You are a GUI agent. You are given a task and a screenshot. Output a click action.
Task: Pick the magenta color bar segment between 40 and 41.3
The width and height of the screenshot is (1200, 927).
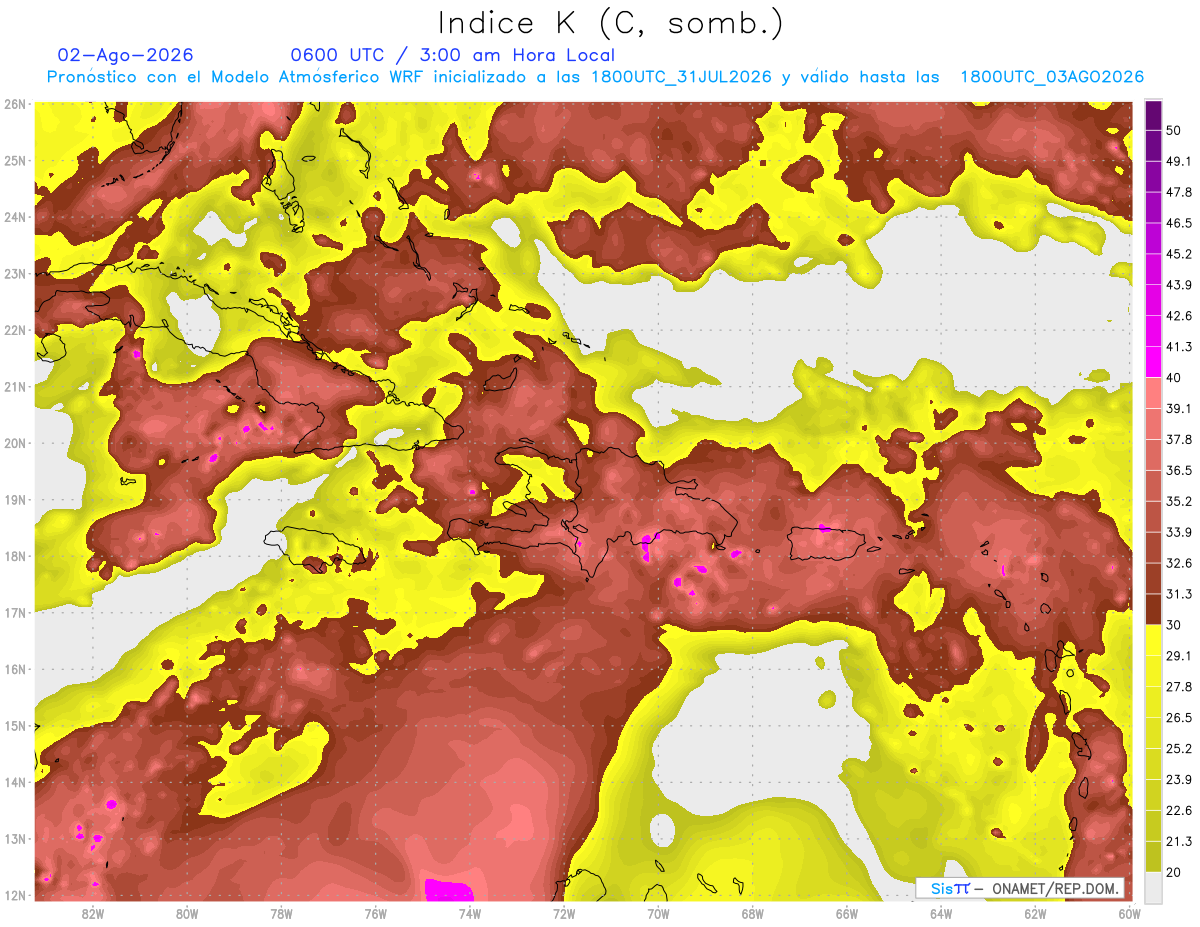(x=1153, y=362)
